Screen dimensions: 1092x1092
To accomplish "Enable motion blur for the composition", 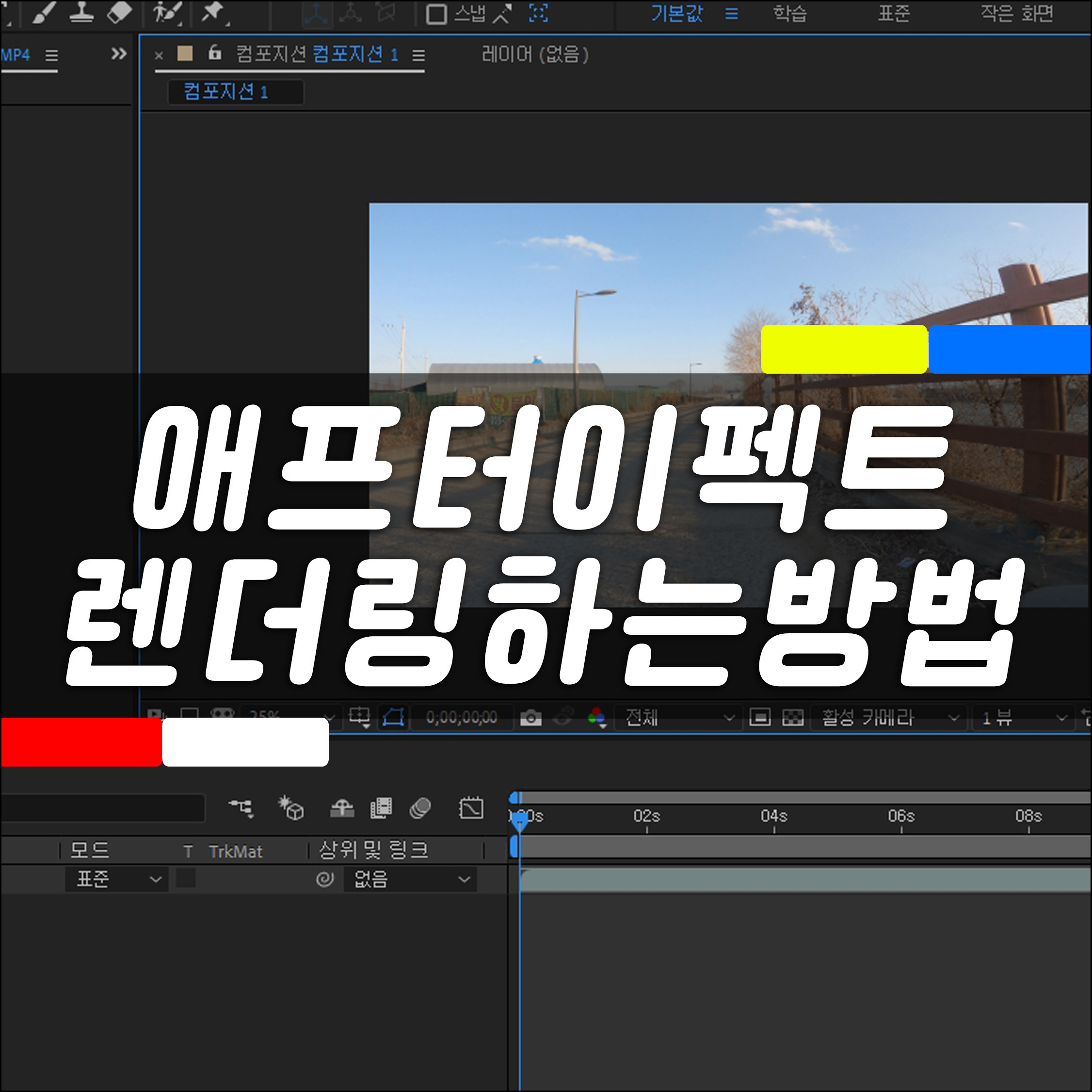I will pyautogui.click(x=420, y=808).
